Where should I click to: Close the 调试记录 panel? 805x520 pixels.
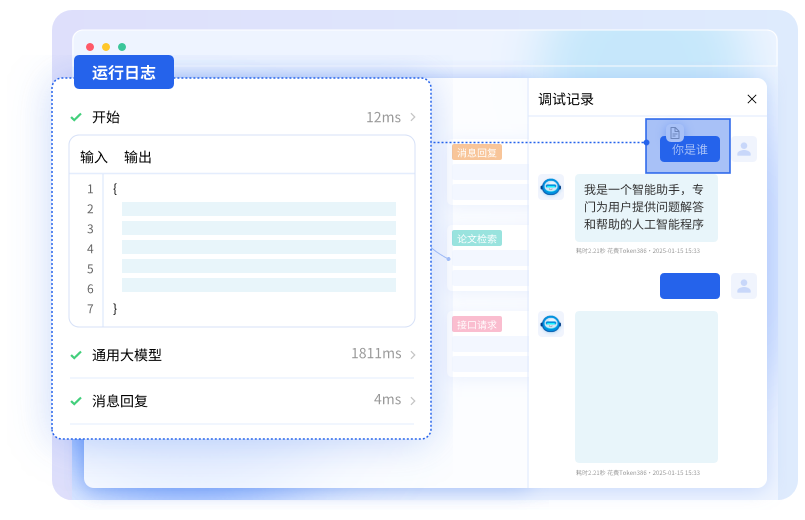(752, 99)
